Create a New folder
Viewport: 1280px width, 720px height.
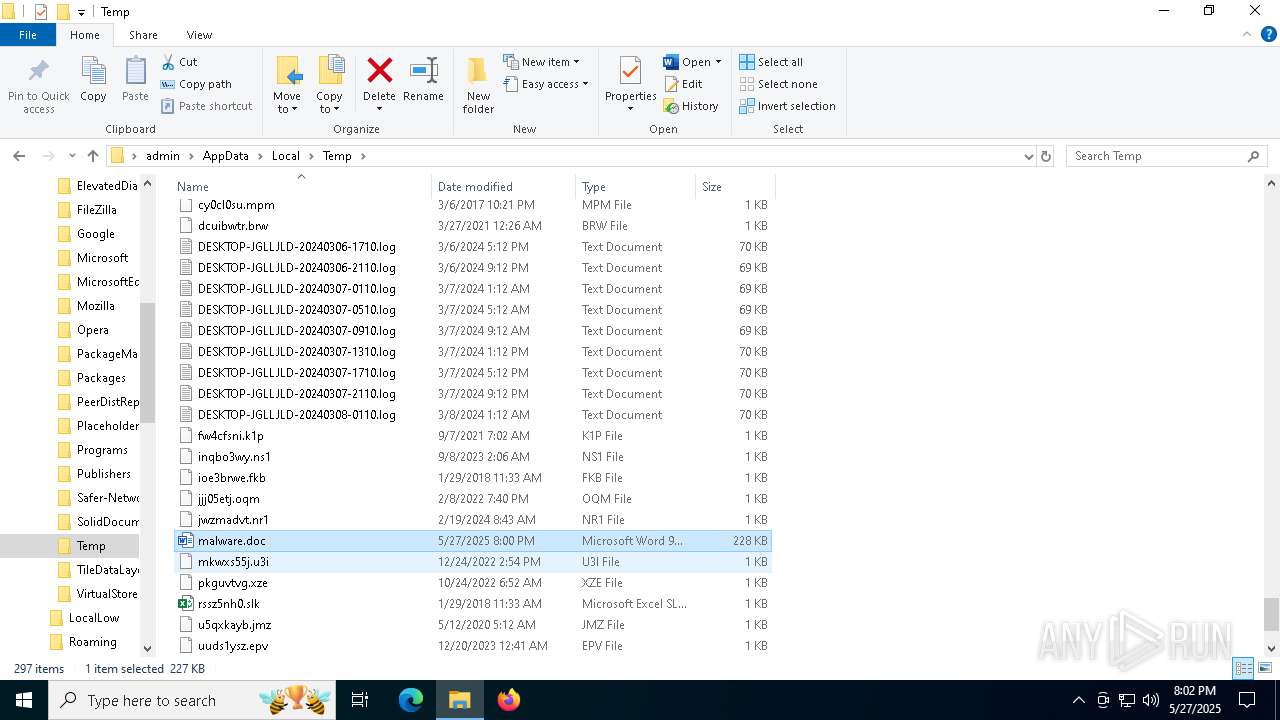coord(478,84)
